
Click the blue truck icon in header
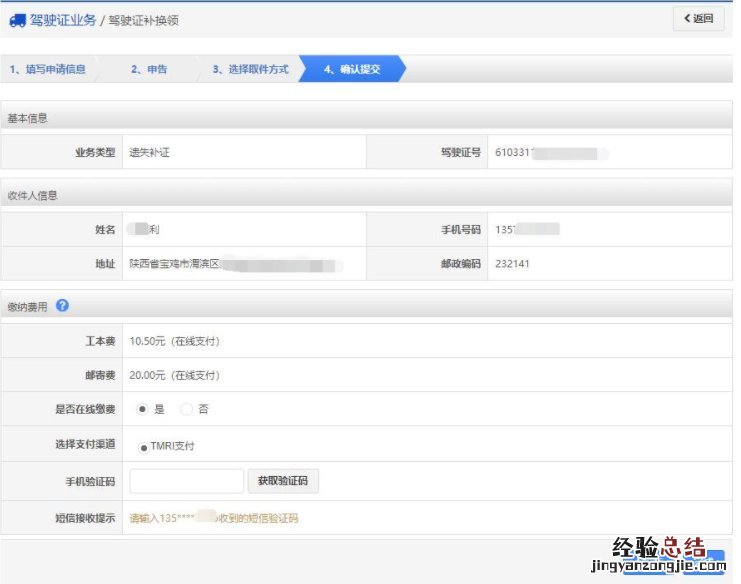click(x=17, y=20)
